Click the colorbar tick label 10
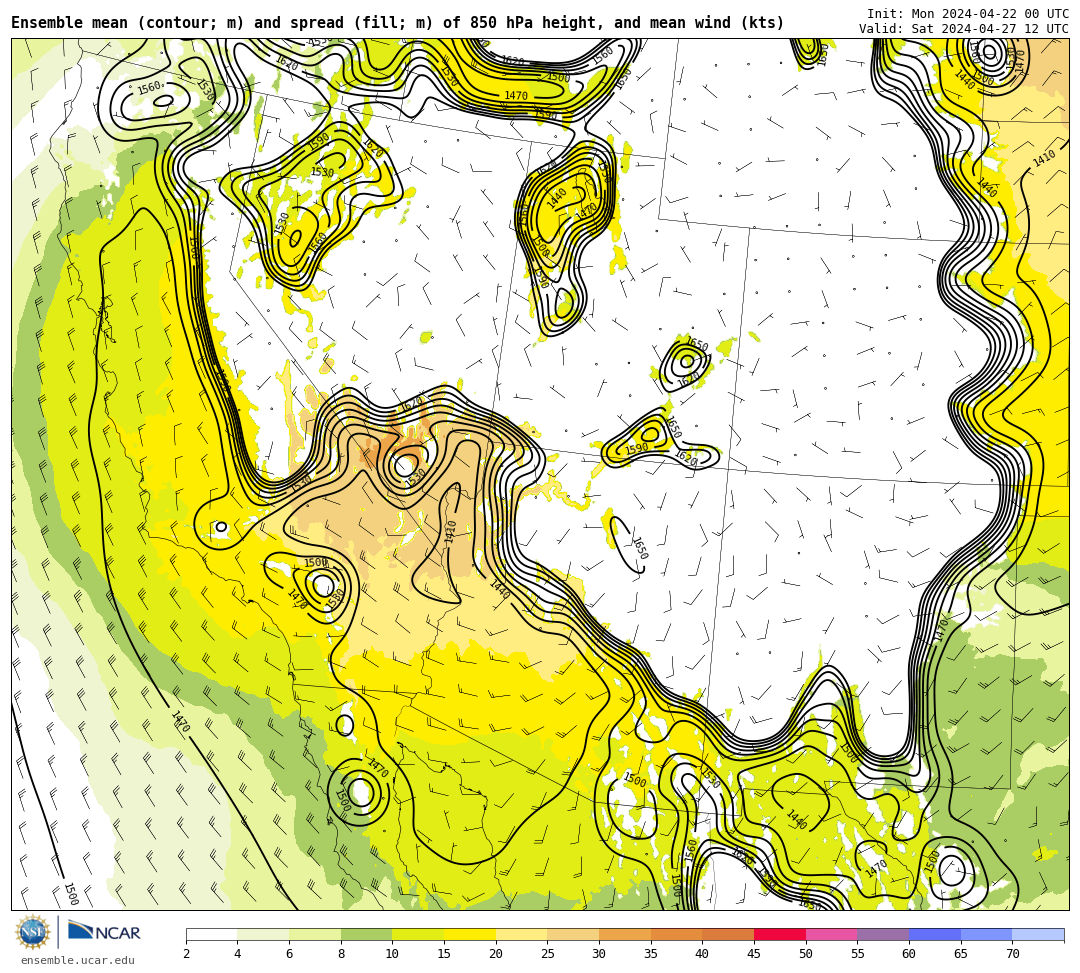The width and height of the screenshot is (1080, 973). point(393,954)
